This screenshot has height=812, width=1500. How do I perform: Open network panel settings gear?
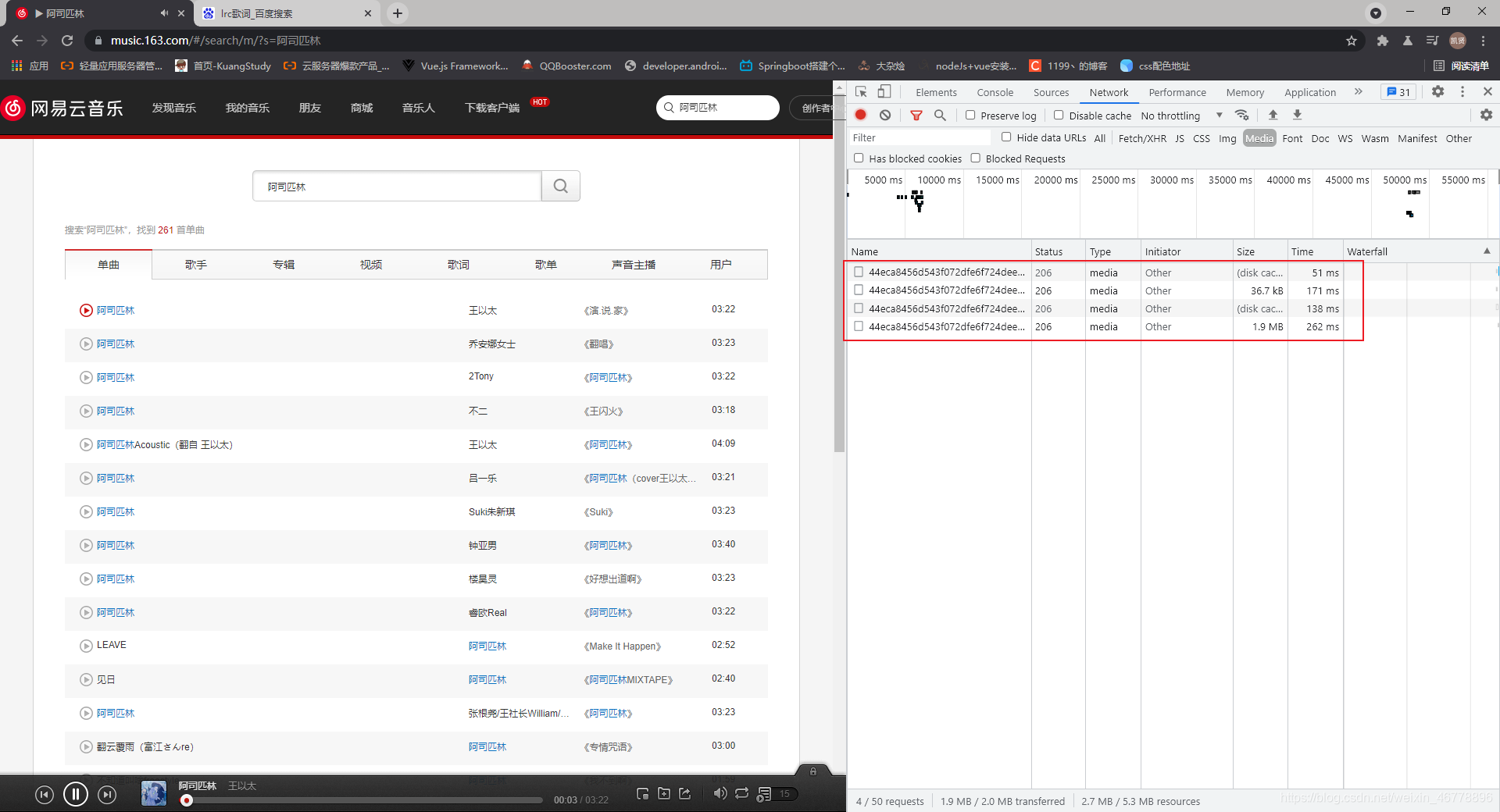click(1486, 115)
